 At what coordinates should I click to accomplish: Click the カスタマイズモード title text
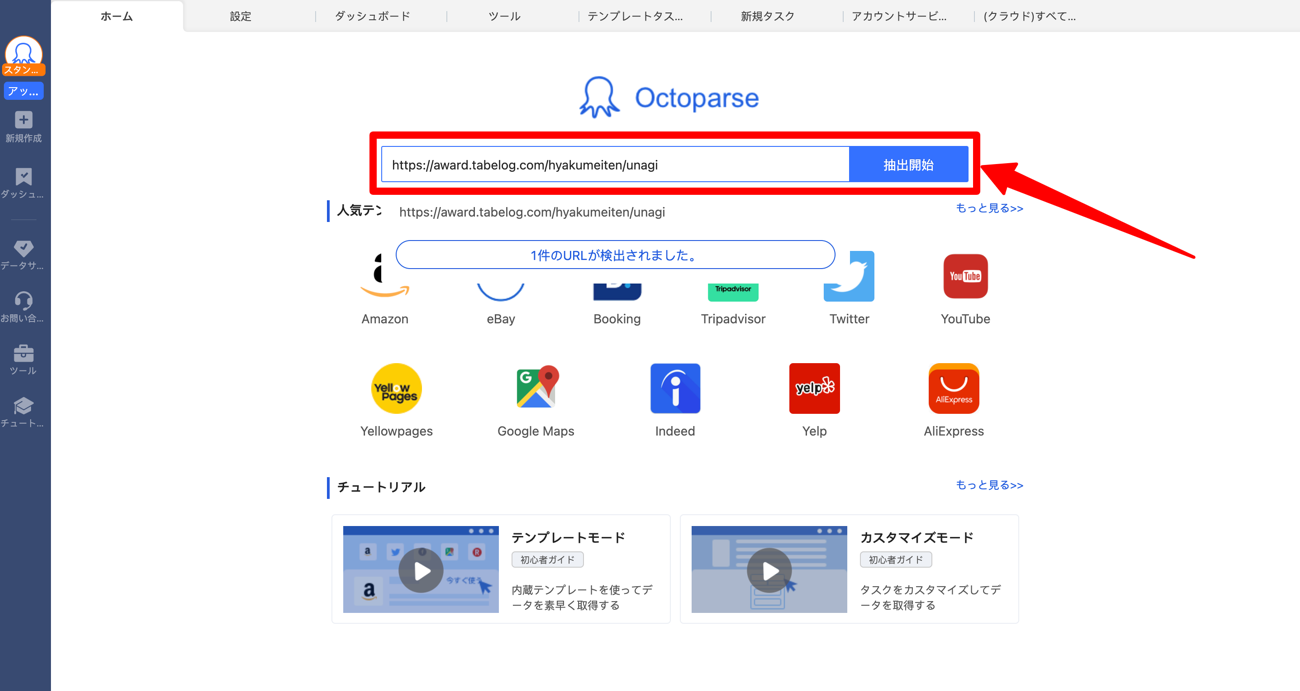pyautogui.click(x=917, y=538)
